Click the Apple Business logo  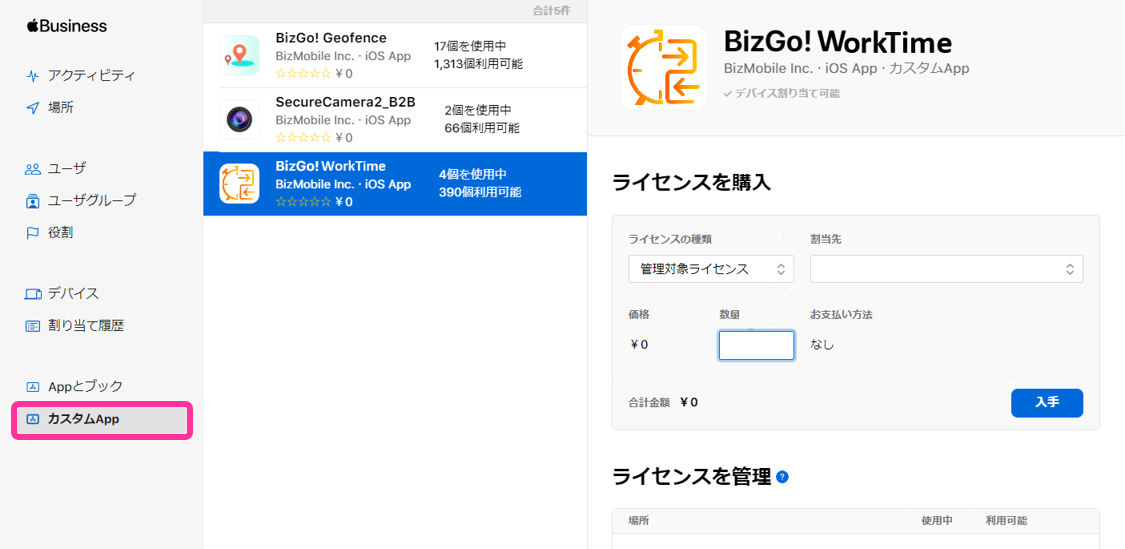[x=66, y=26]
